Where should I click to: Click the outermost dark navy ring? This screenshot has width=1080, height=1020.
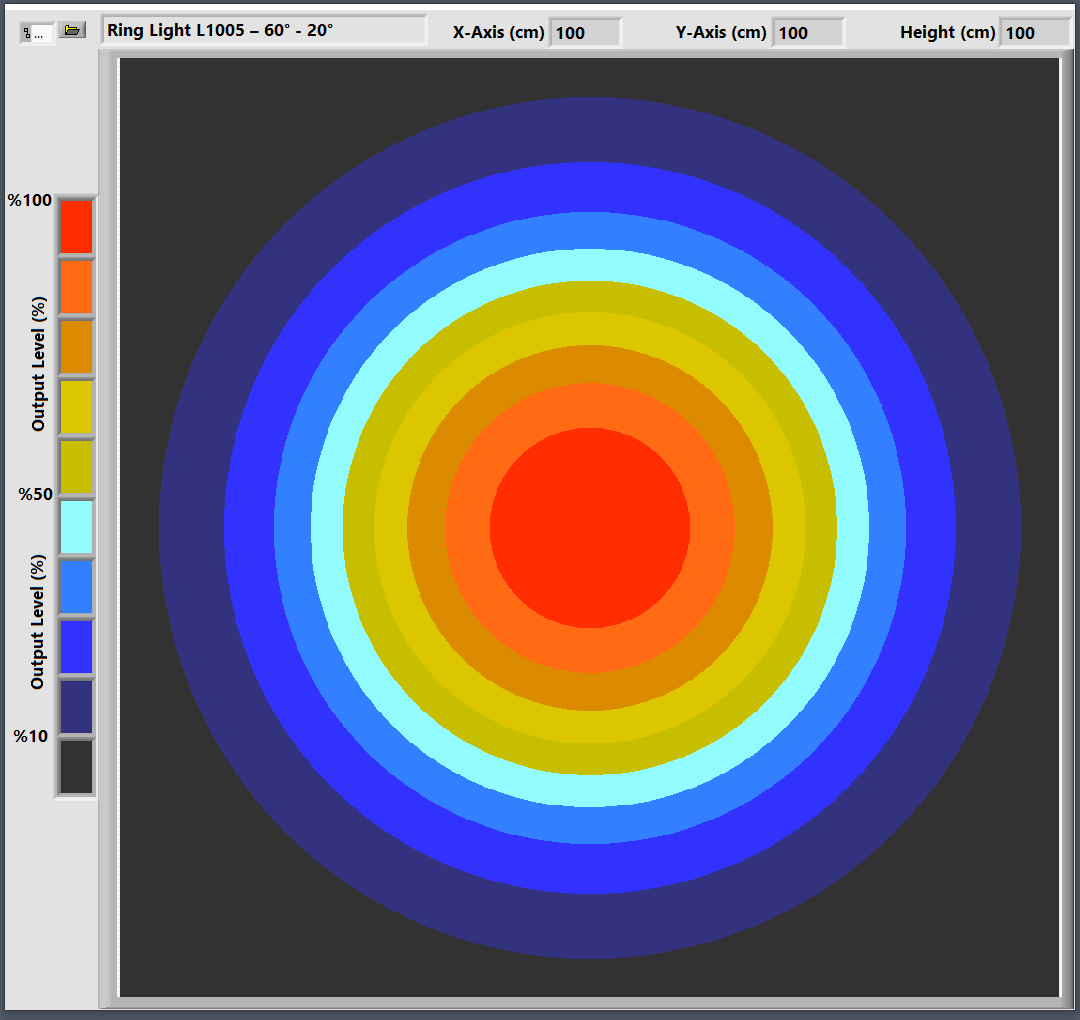590,130
